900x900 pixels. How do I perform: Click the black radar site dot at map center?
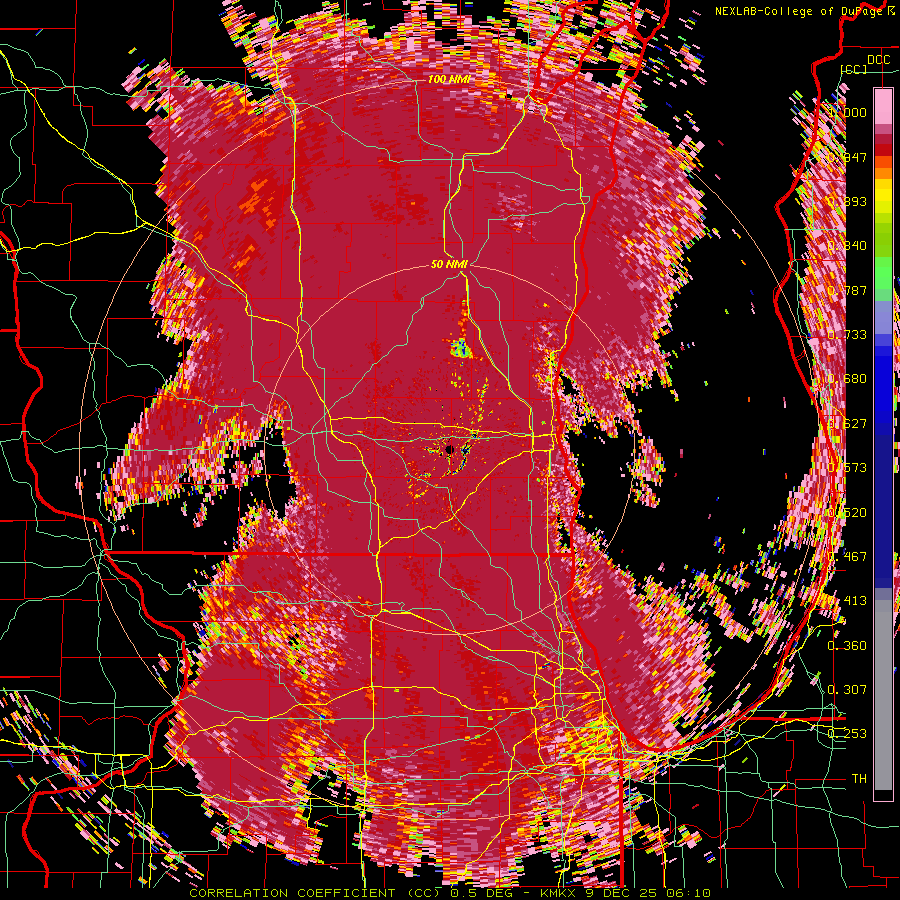coord(449,449)
